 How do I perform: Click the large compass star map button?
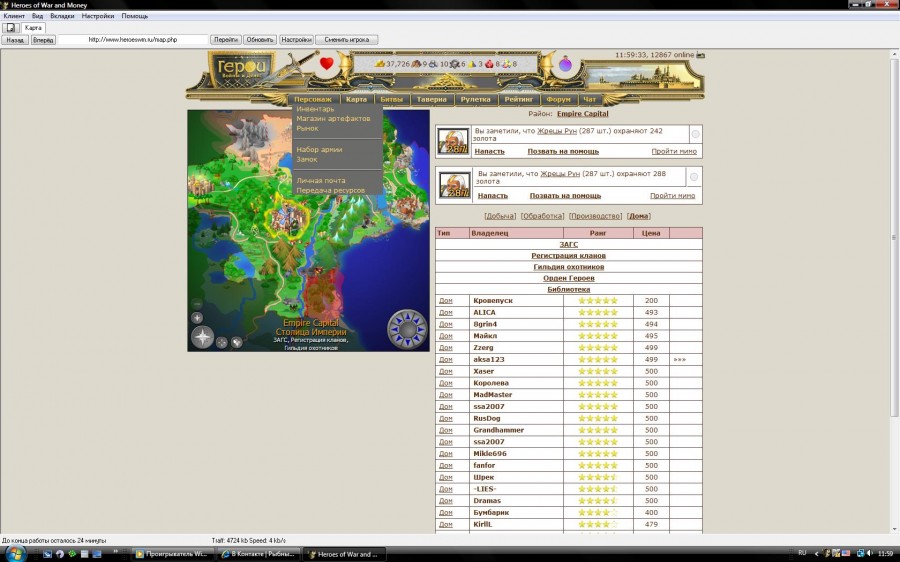coord(202,337)
